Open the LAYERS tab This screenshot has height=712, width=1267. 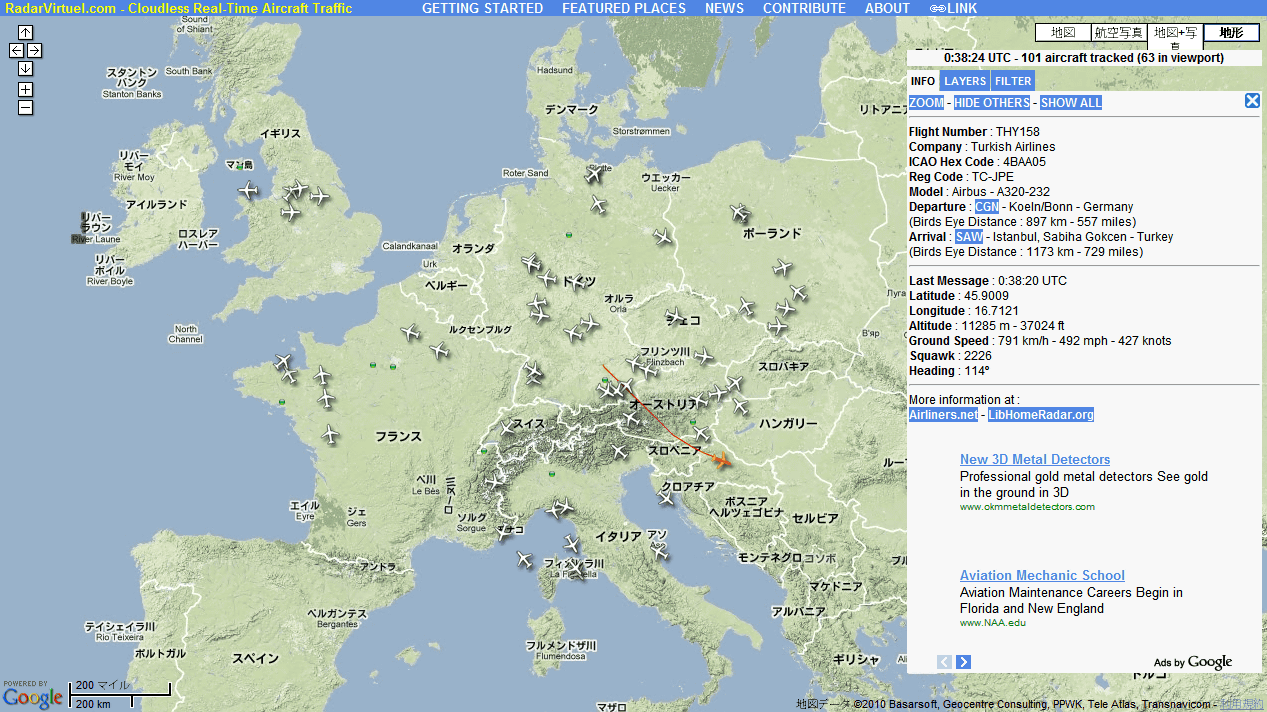965,81
